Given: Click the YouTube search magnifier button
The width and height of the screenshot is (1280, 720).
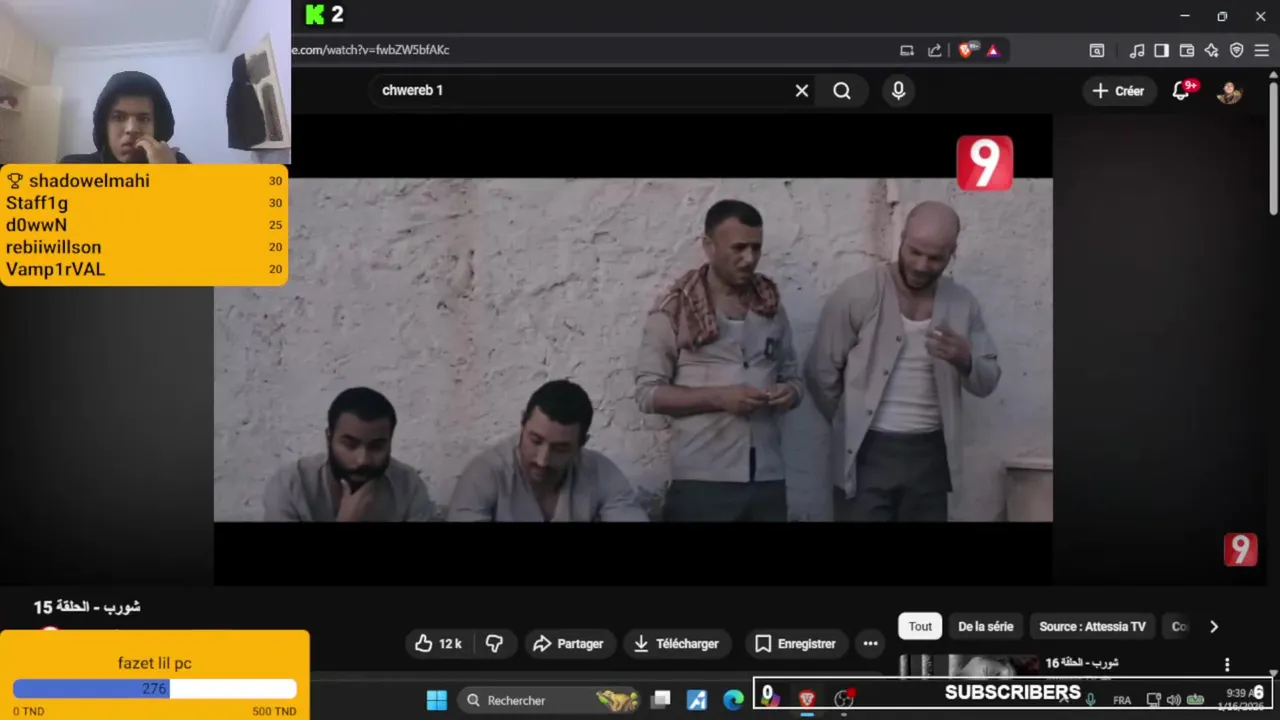Looking at the screenshot, I should coord(842,91).
